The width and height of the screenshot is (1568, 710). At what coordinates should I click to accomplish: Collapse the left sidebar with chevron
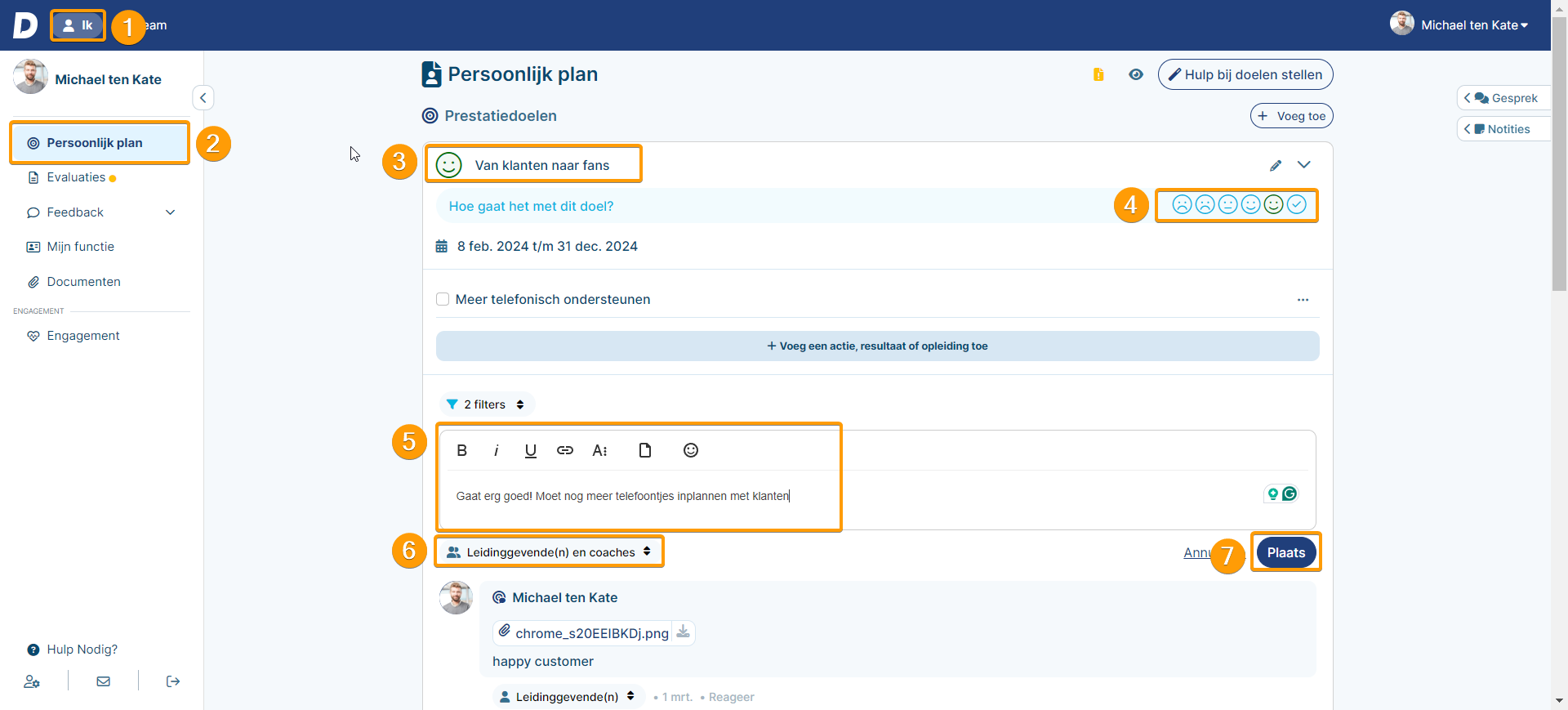(x=203, y=98)
